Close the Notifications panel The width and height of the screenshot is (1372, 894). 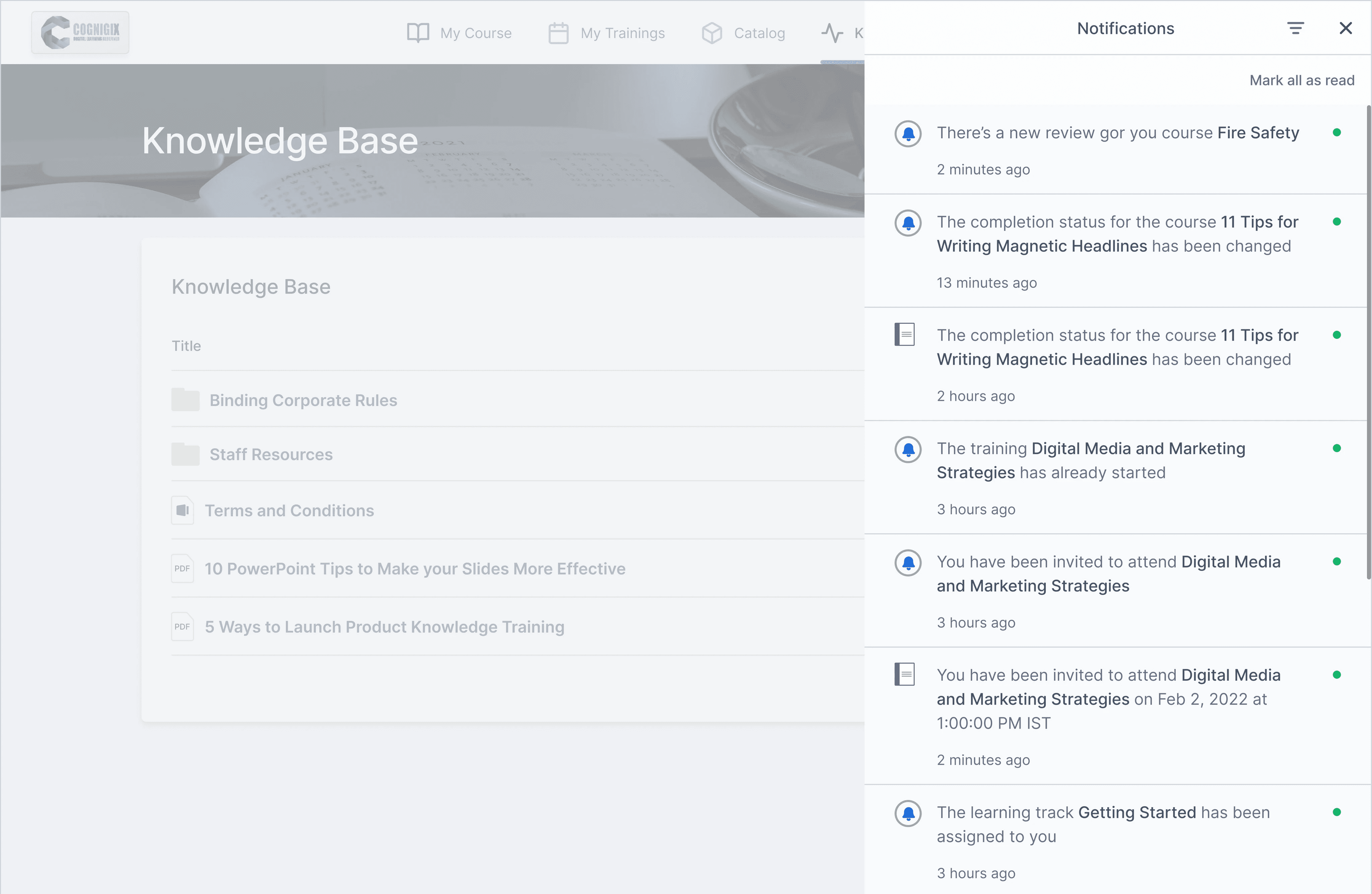pyautogui.click(x=1346, y=28)
